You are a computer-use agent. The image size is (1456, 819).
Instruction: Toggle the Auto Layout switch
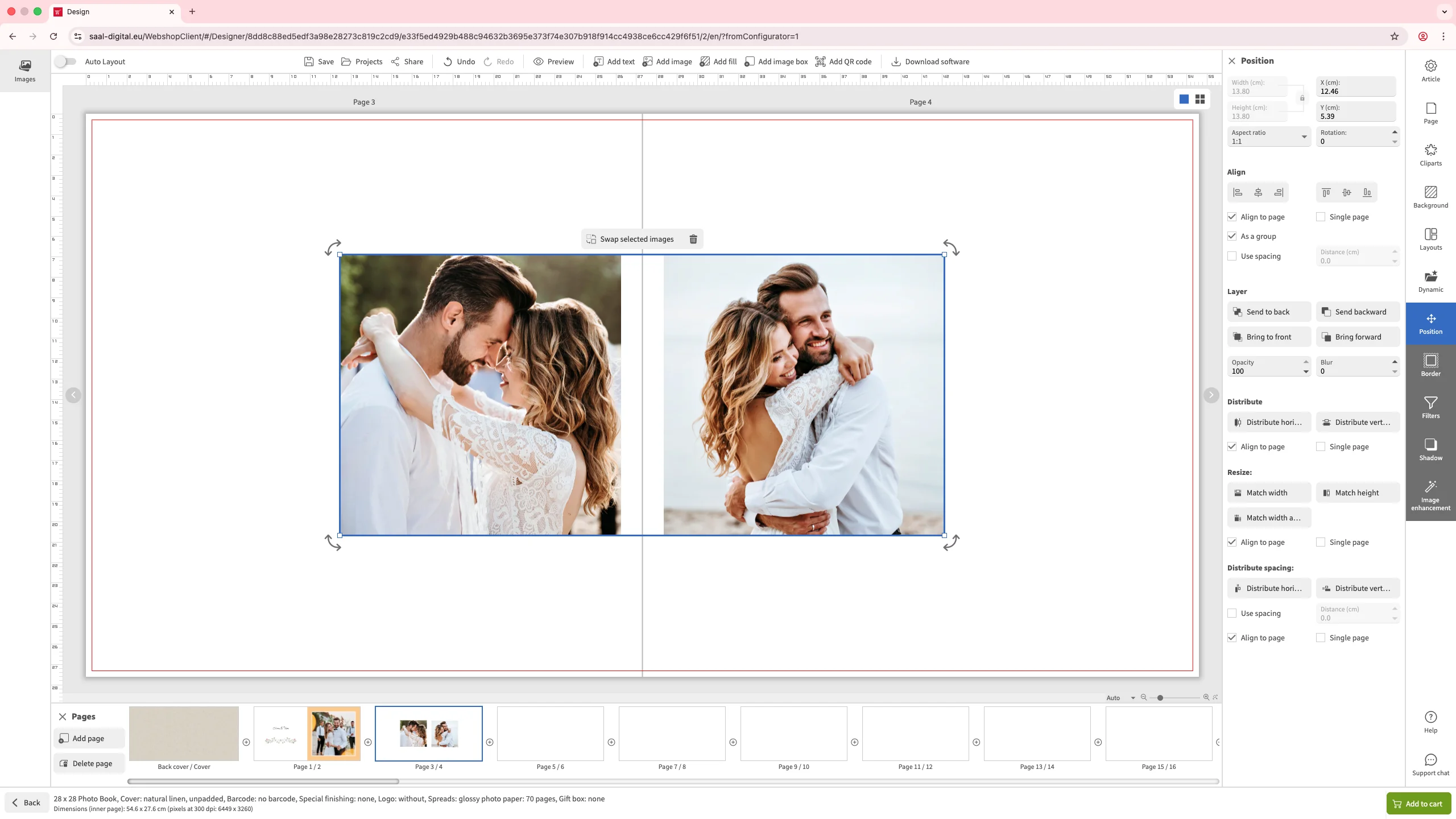pyautogui.click(x=65, y=61)
